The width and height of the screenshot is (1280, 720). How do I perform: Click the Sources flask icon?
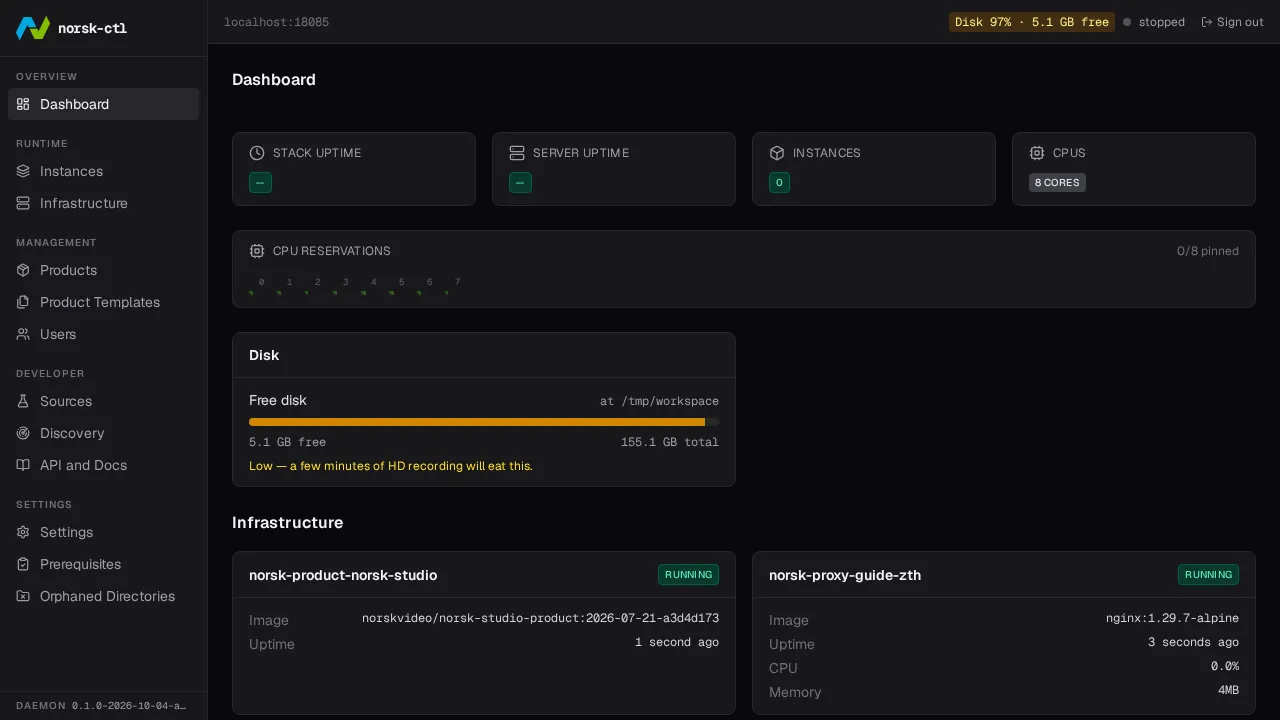click(x=23, y=401)
